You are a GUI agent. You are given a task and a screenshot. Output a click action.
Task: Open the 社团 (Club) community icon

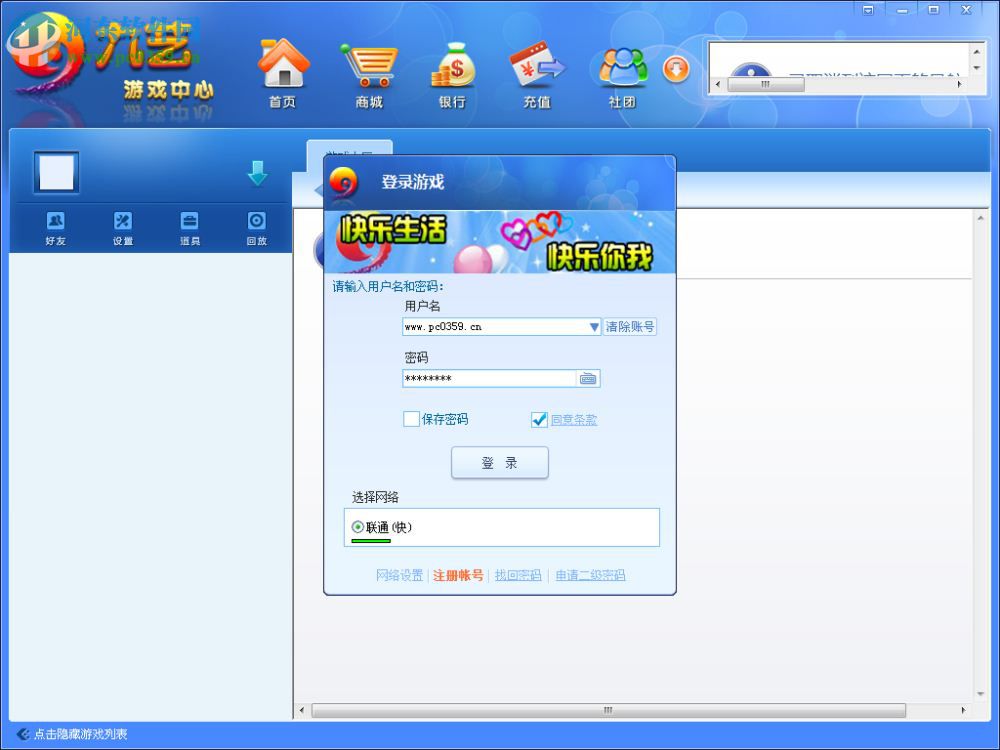[622, 65]
